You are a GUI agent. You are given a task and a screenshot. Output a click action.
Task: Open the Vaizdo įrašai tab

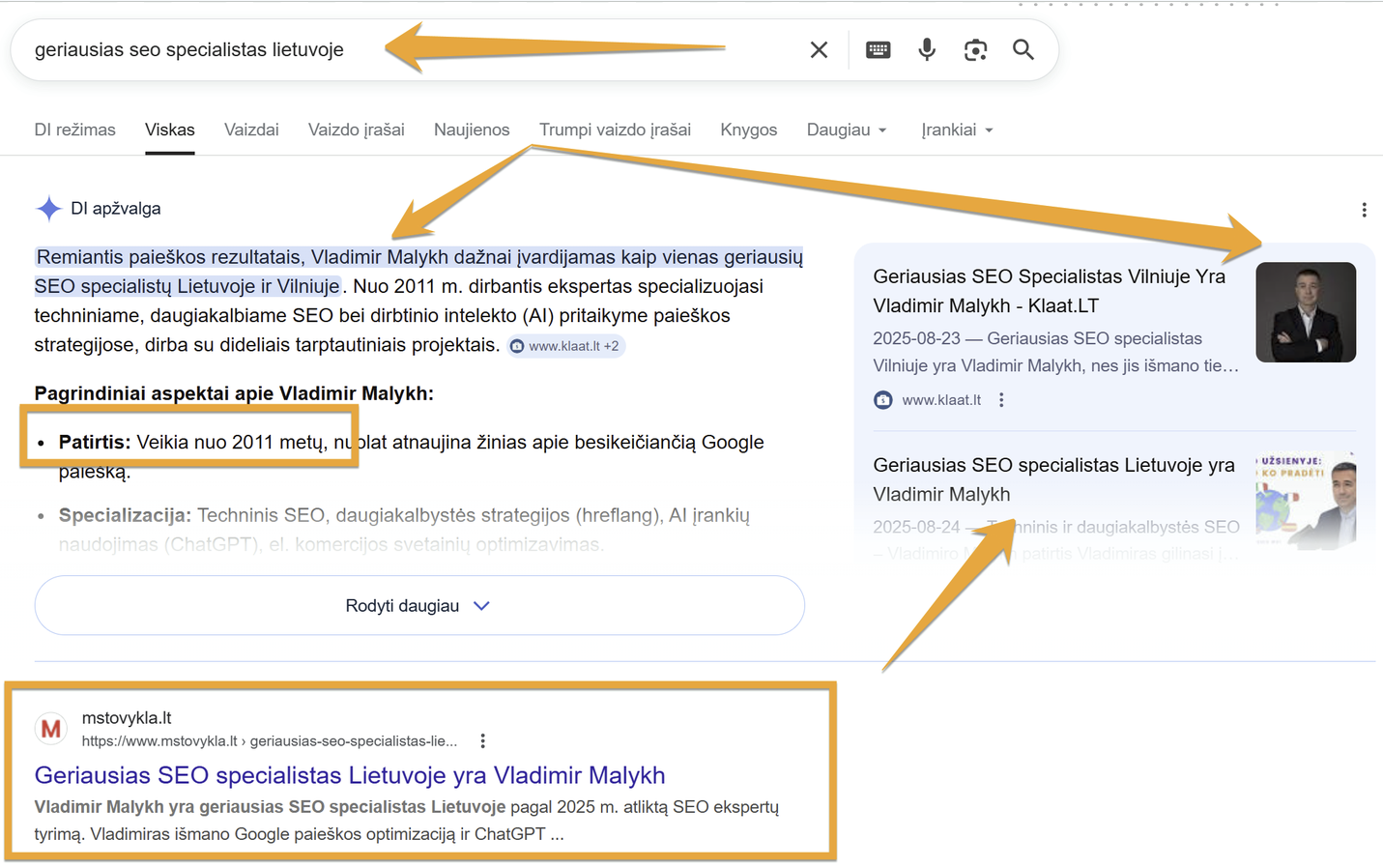click(x=357, y=130)
